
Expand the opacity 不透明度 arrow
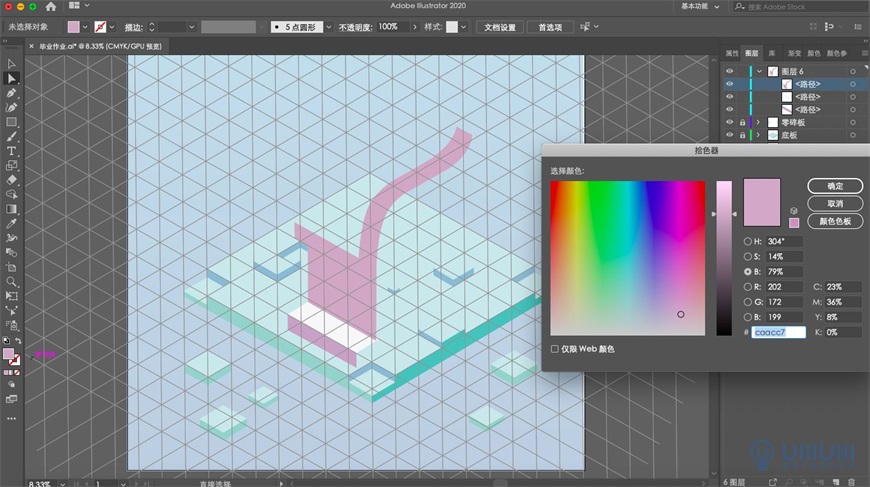pos(414,27)
